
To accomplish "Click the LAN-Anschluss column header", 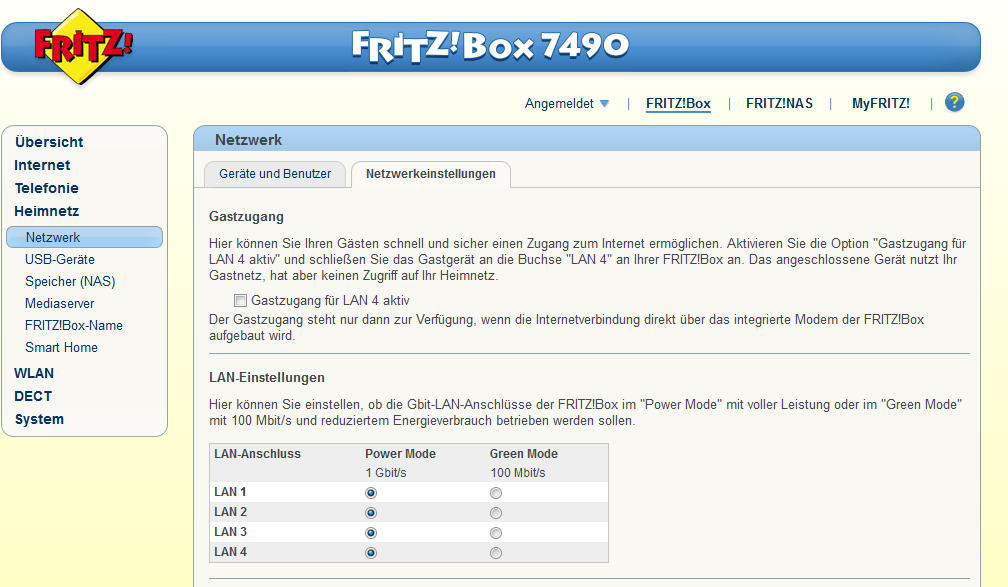I will coord(257,454).
